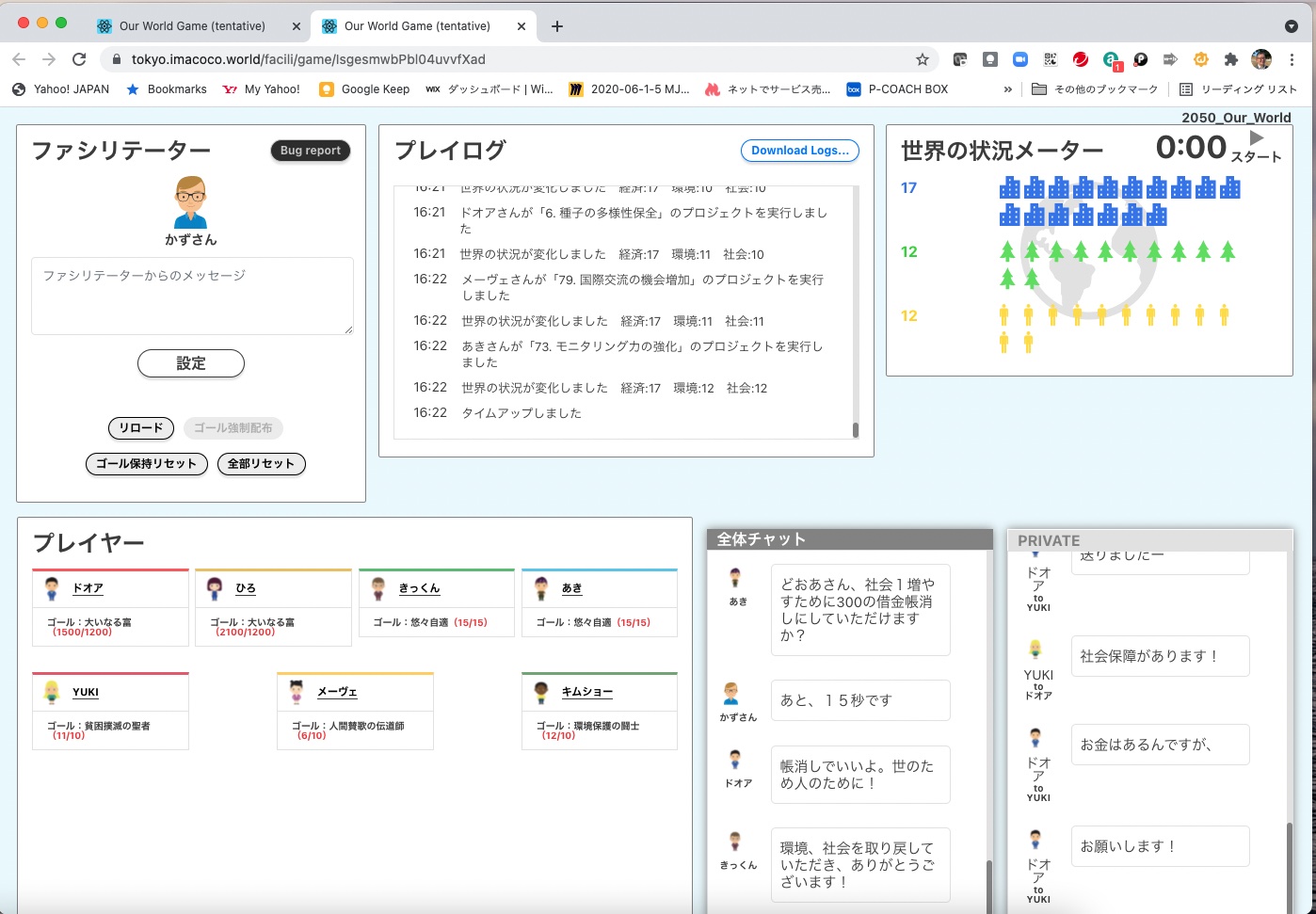Click YUKI player avatar icon
Screen dimensions: 1316x914
52,693
